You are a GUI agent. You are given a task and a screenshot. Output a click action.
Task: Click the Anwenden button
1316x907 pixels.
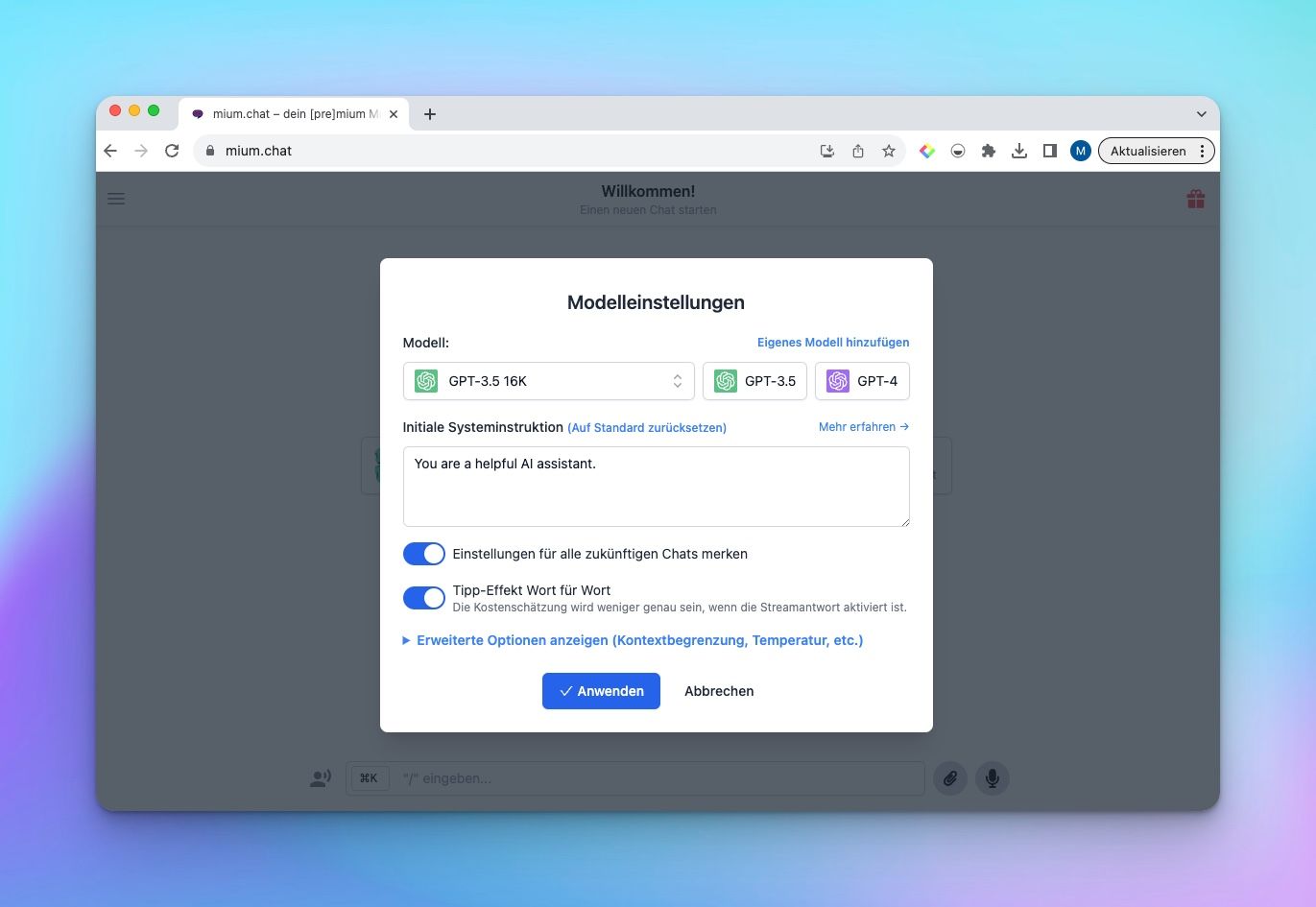click(601, 691)
